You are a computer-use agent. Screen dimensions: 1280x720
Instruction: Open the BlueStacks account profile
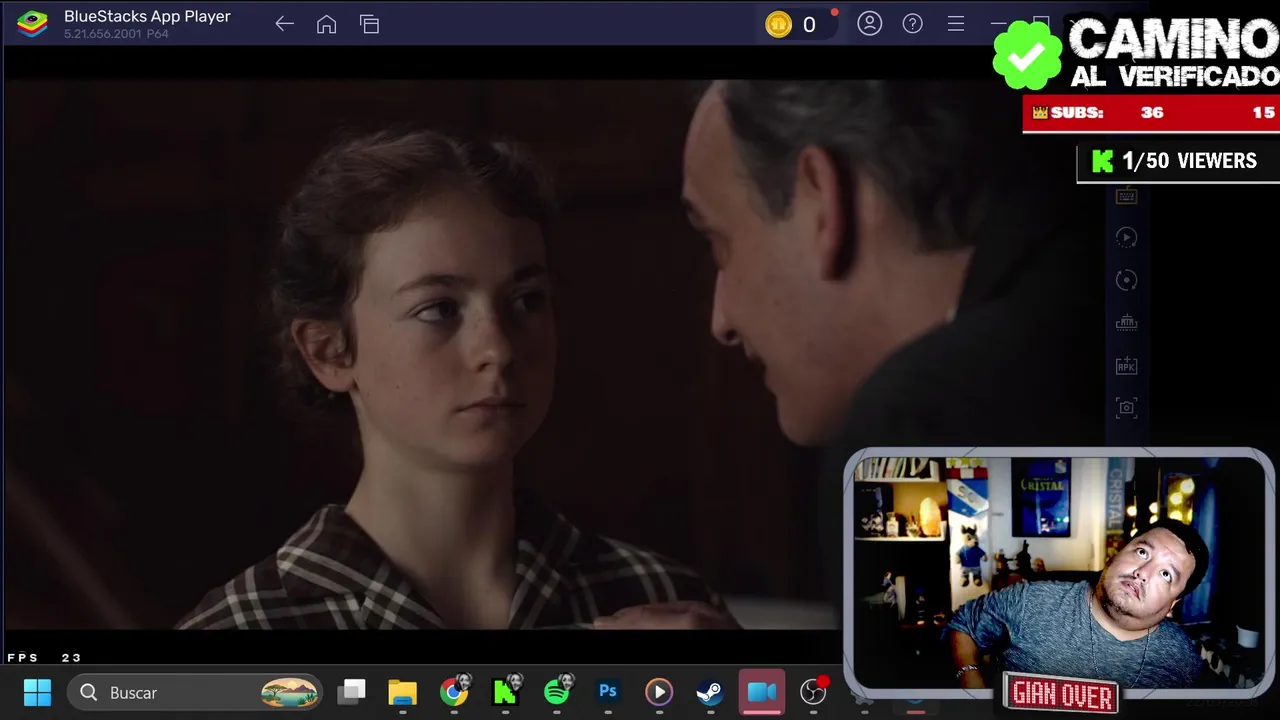tap(870, 23)
